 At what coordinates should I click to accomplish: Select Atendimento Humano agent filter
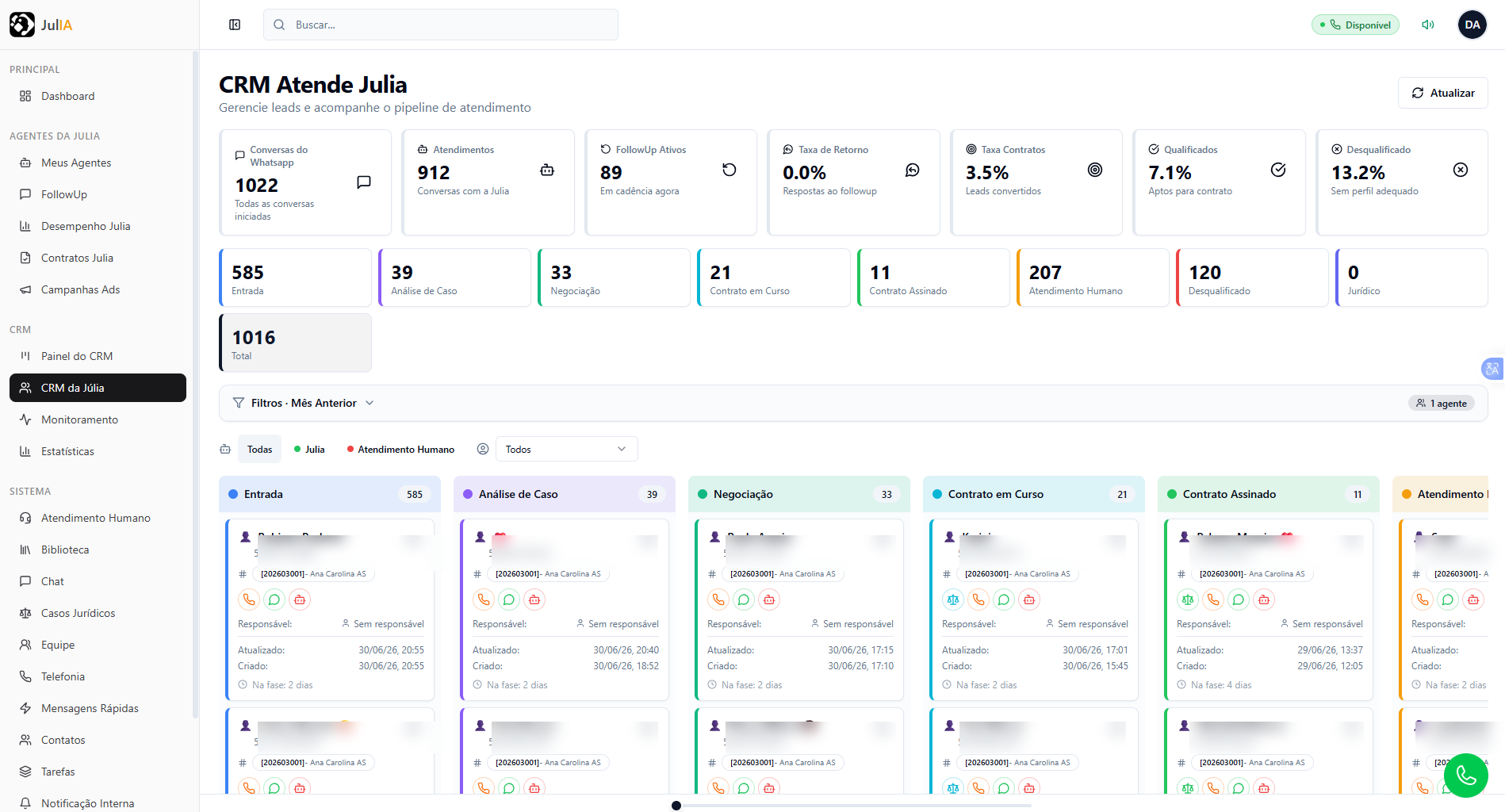pyautogui.click(x=400, y=449)
